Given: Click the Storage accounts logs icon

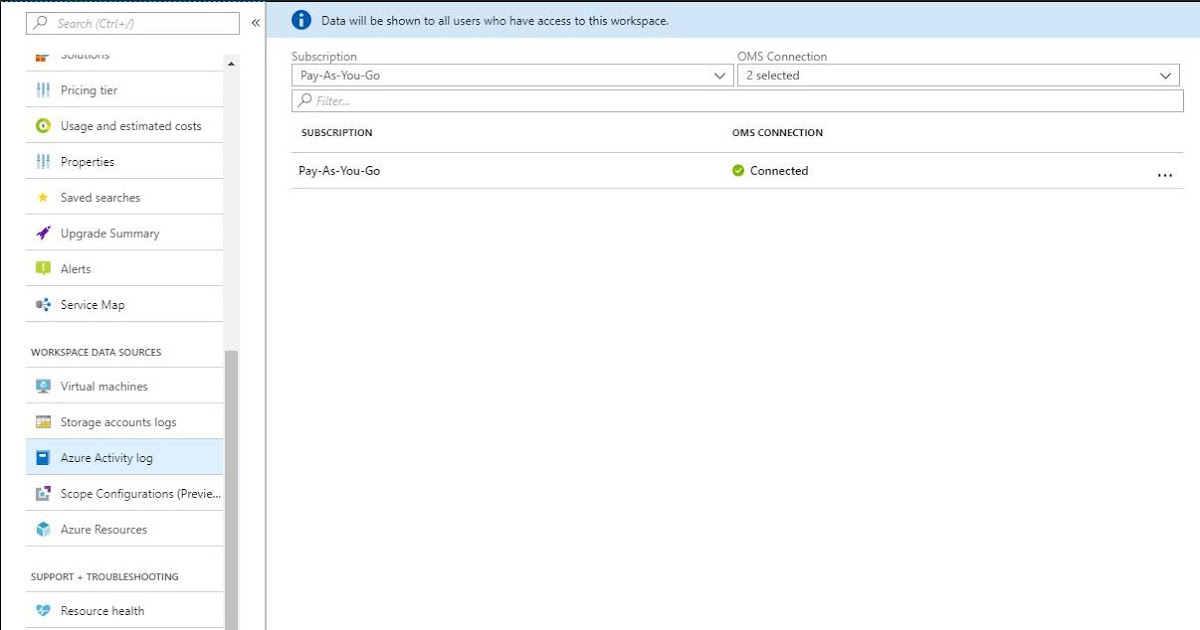Looking at the screenshot, I should point(43,421).
